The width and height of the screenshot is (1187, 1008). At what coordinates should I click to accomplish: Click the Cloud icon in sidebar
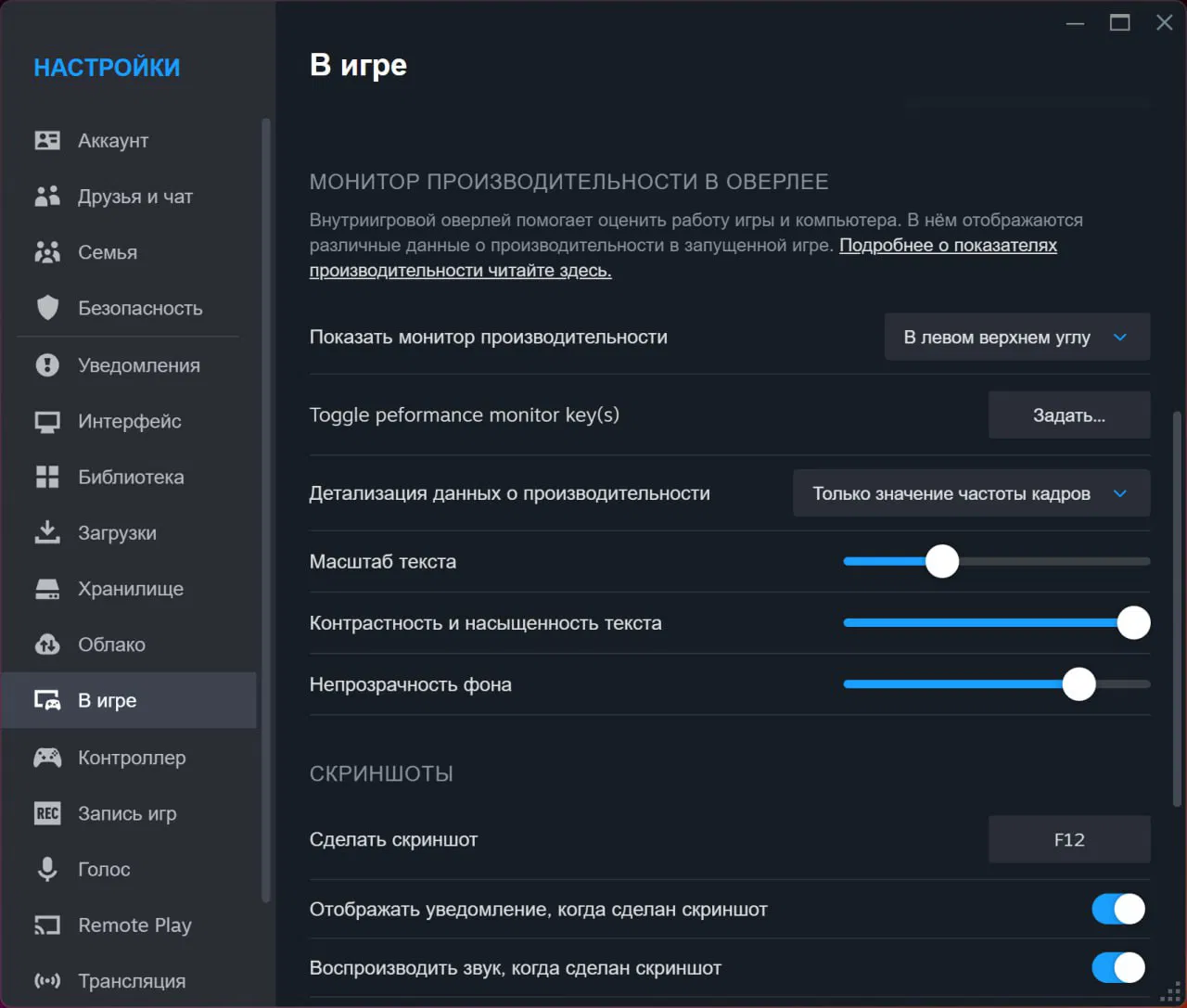47,644
